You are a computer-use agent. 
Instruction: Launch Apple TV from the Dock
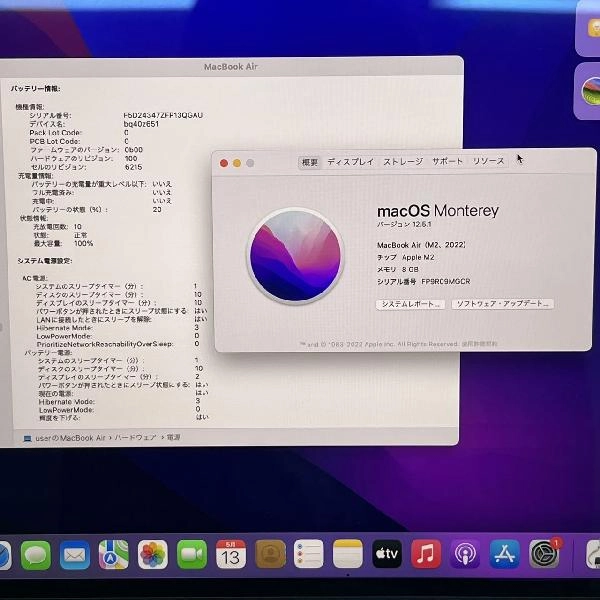click(x=387, y=554)
